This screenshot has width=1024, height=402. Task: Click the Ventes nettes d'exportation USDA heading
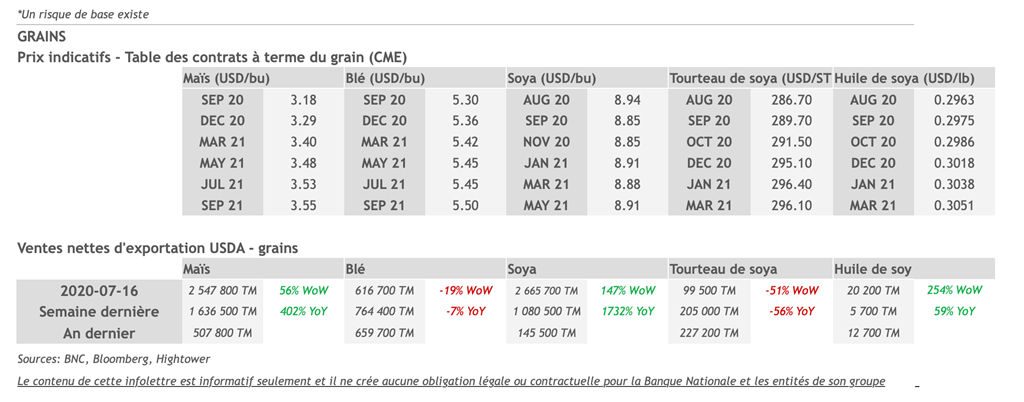point(157,247)
